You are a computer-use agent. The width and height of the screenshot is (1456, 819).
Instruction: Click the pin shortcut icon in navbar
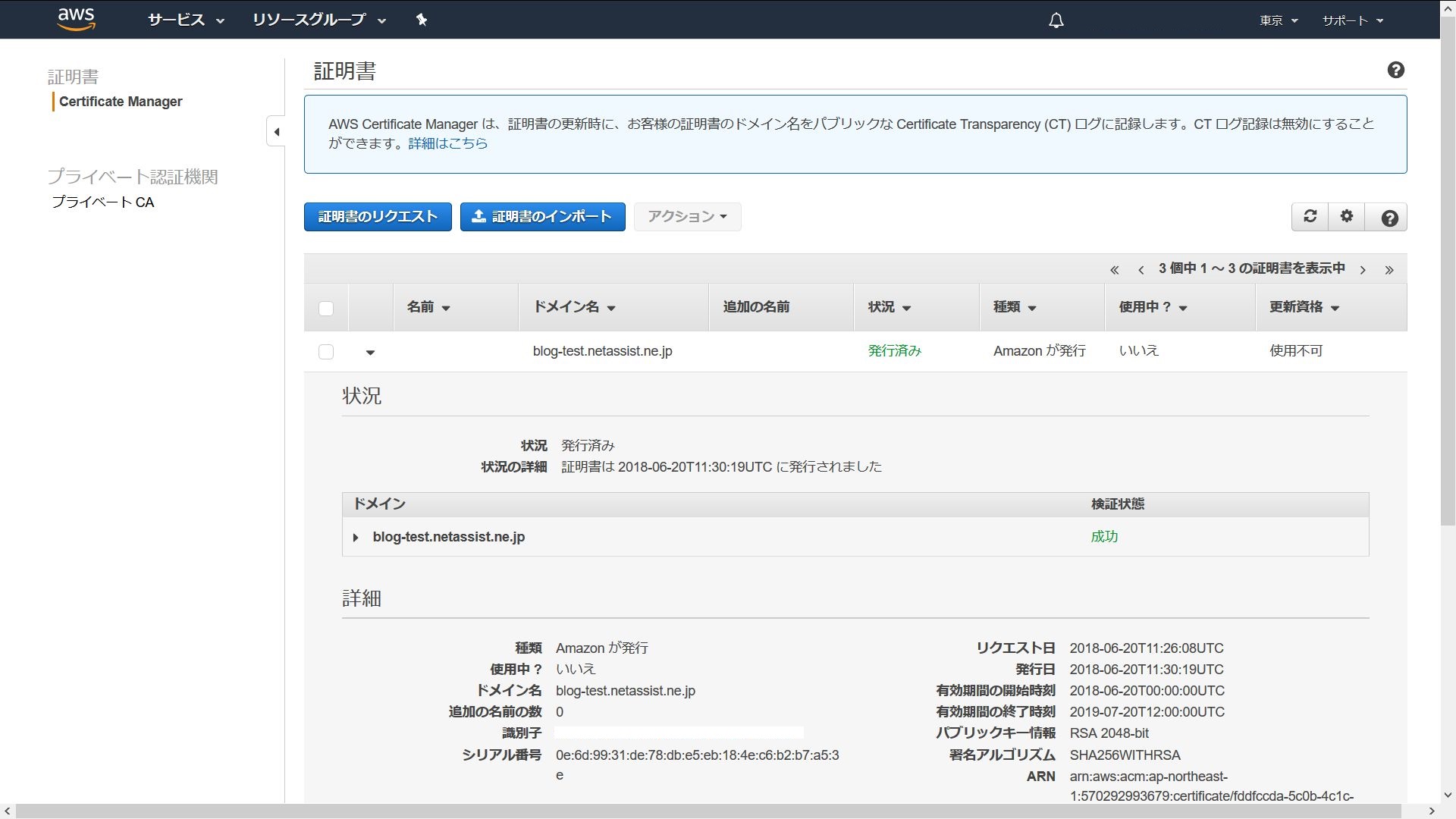click(422, 20)
